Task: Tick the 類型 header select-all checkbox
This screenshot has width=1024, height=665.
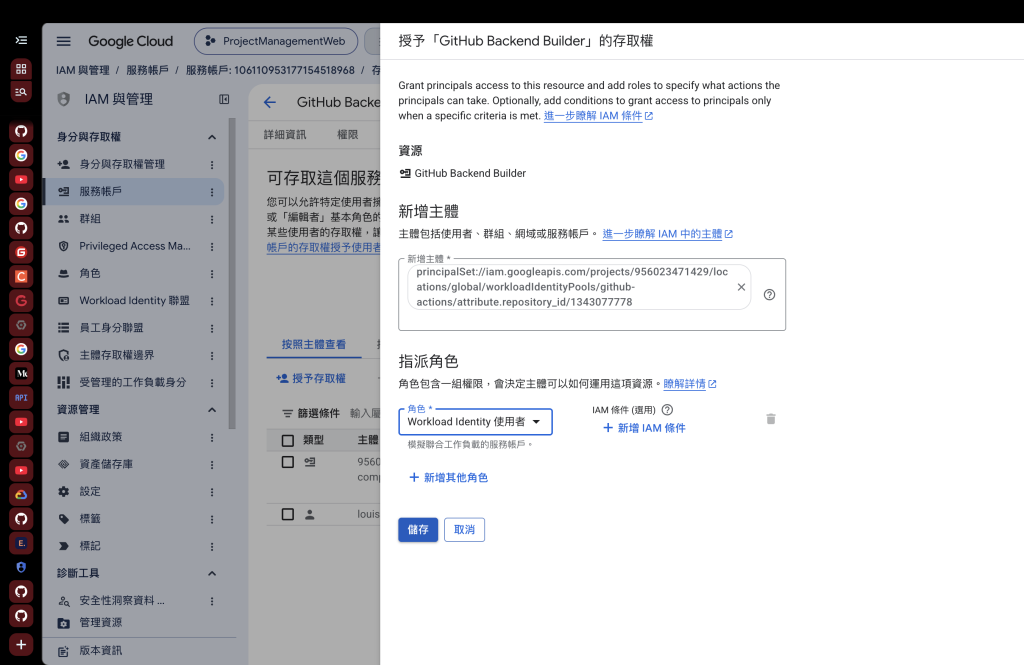Action: click(x=287, y=440)
